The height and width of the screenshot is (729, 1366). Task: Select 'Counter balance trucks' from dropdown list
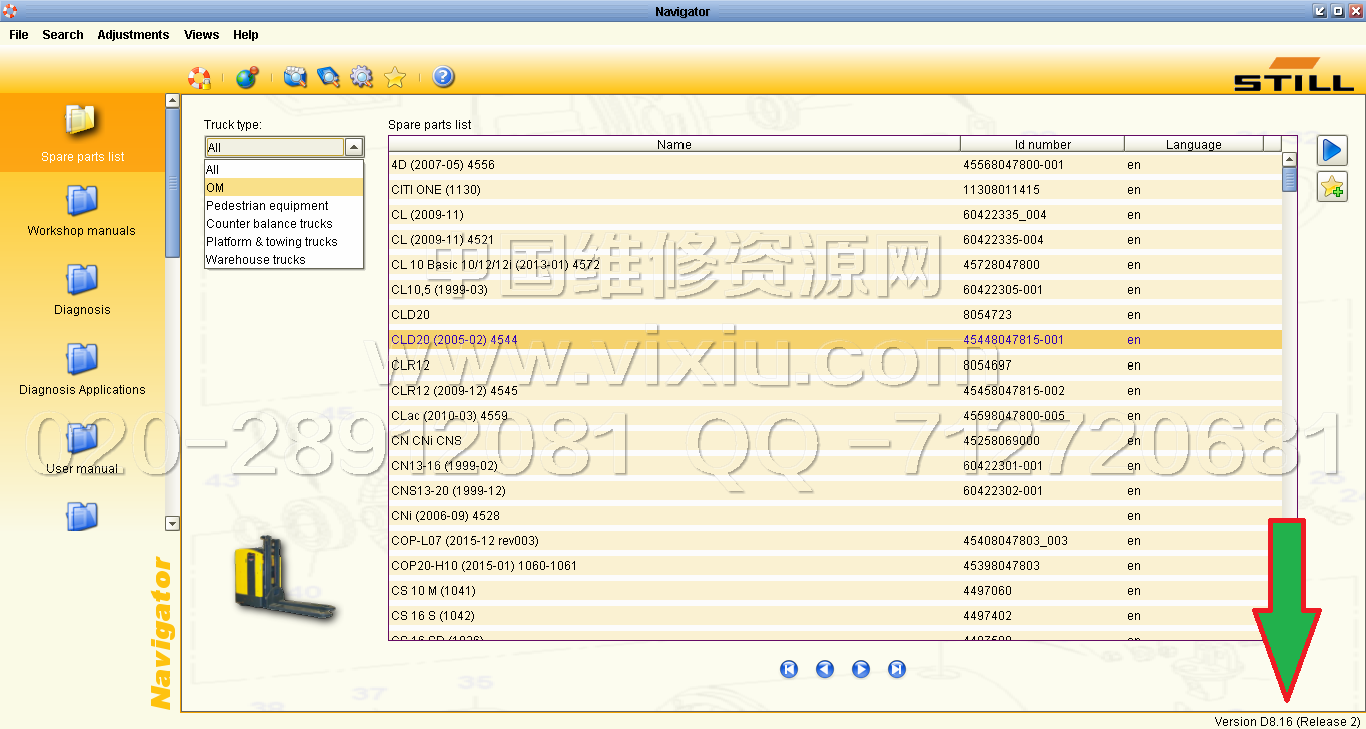point(269,224)
